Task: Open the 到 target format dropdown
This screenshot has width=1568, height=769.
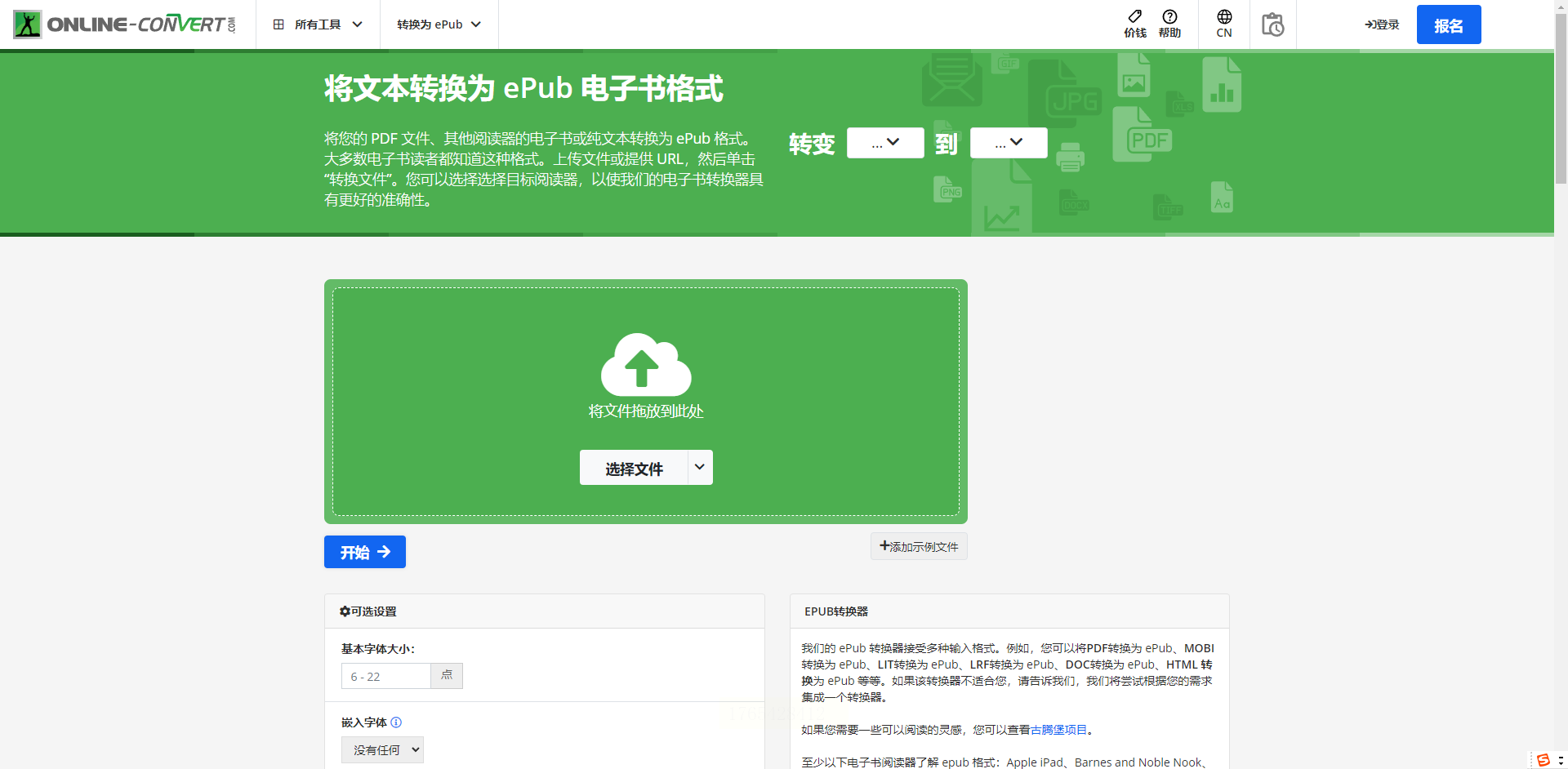Action: (1009, 143)
